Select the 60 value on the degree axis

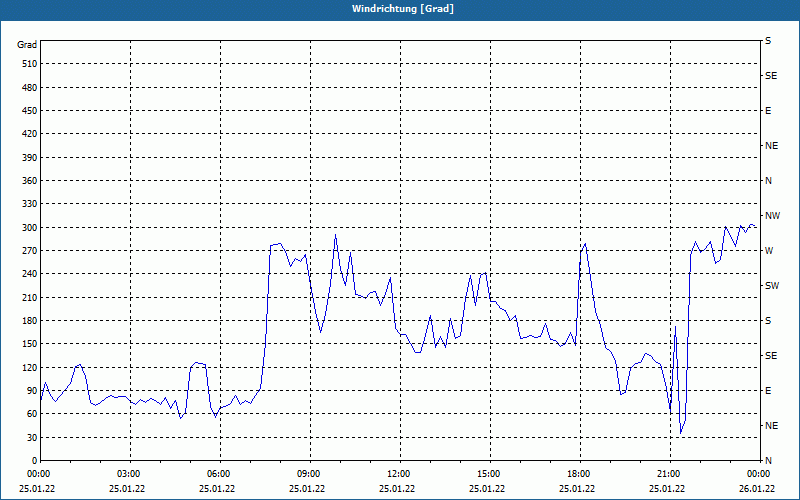[x=32, y=414]
